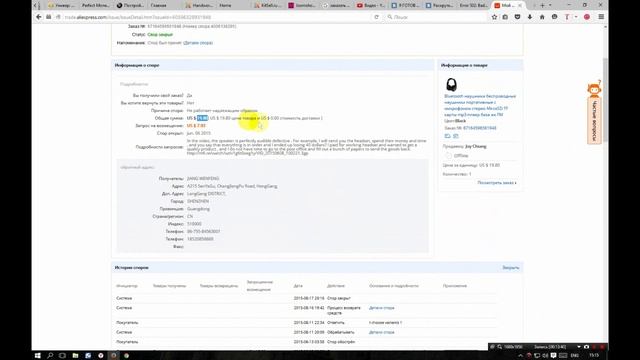Image resolution: width=640 pixels, height=360 pixels.
Task: Click the headphones product thumbnail
Action: (451, 84)
